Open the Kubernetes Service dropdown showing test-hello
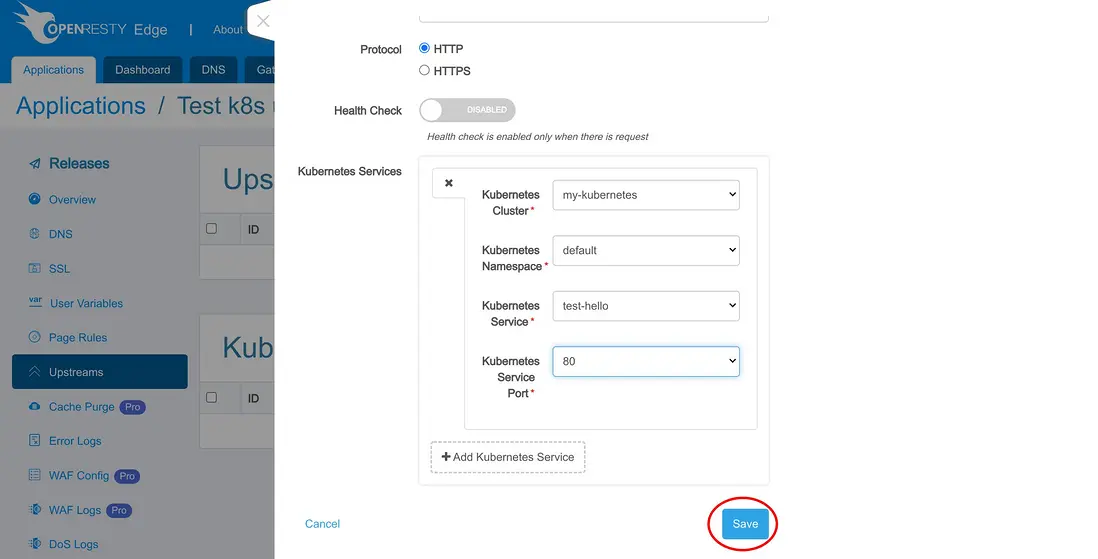 646,306
